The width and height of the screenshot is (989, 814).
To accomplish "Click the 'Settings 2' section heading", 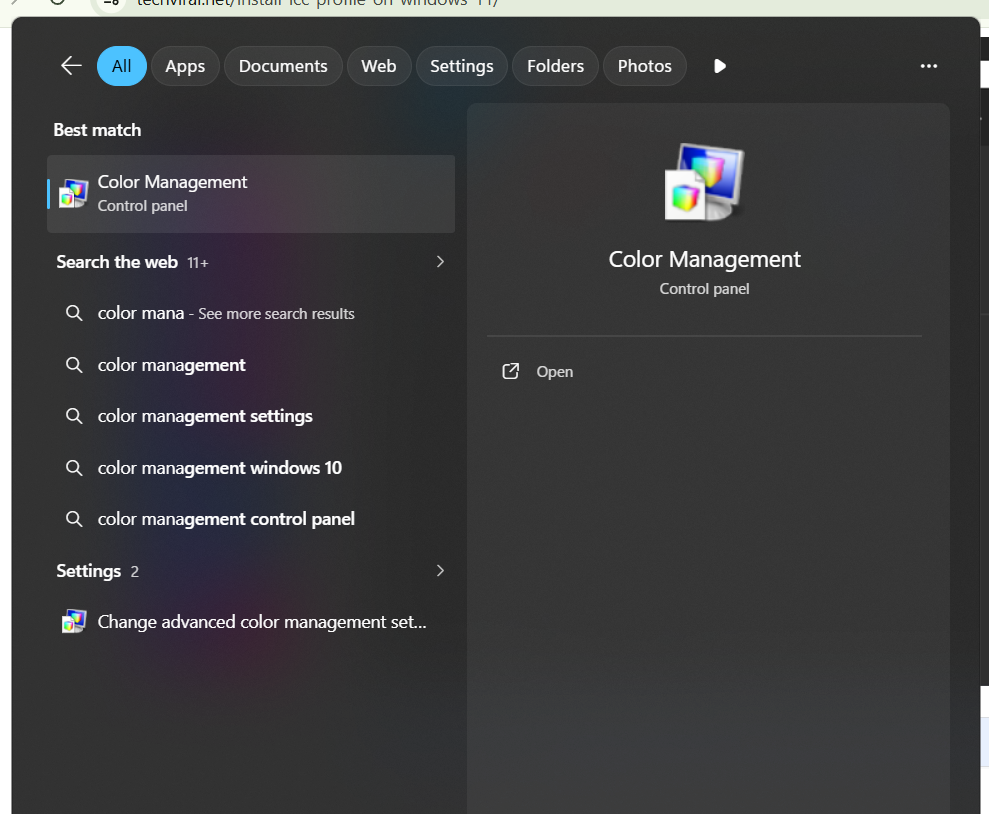I will click(97, 571).
